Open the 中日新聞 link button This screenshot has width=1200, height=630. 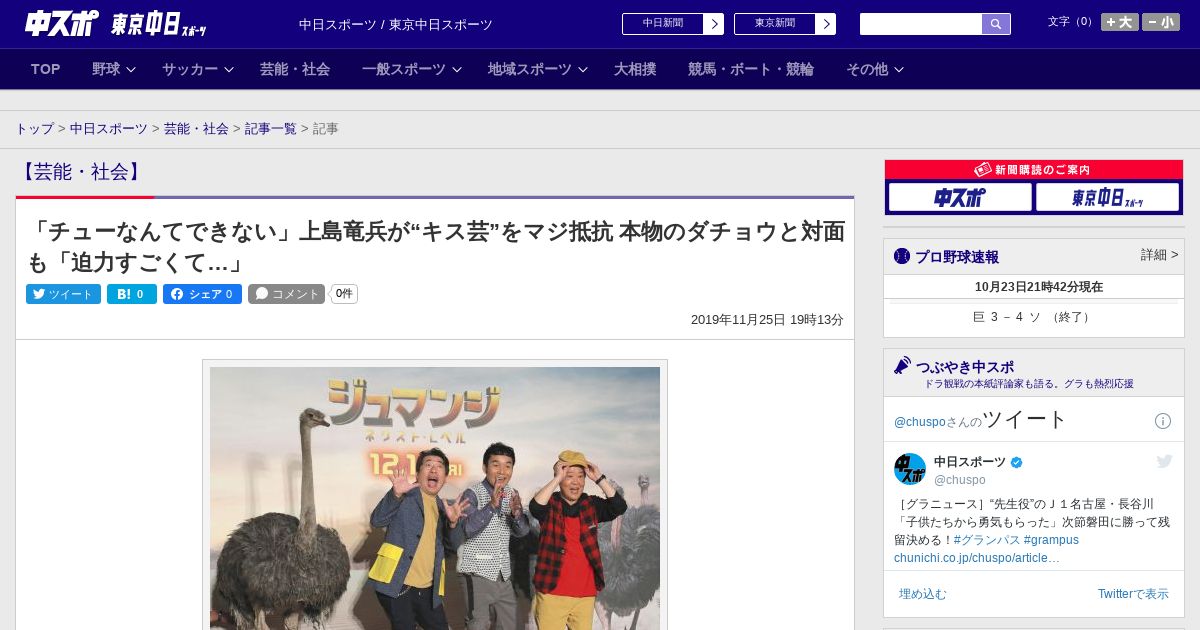click(673, 24)
